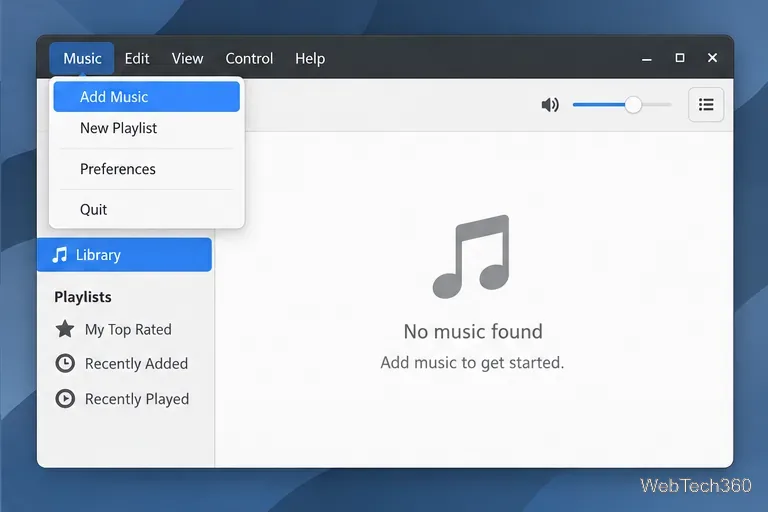The image size is (768, 512).
Task: Select Library in the sidebar
Action: click(x=124, y=255)
